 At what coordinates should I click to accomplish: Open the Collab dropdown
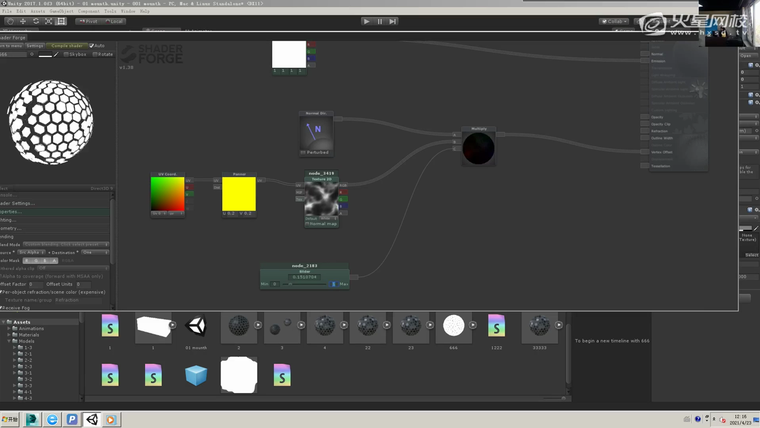click(x=612, y=21)
